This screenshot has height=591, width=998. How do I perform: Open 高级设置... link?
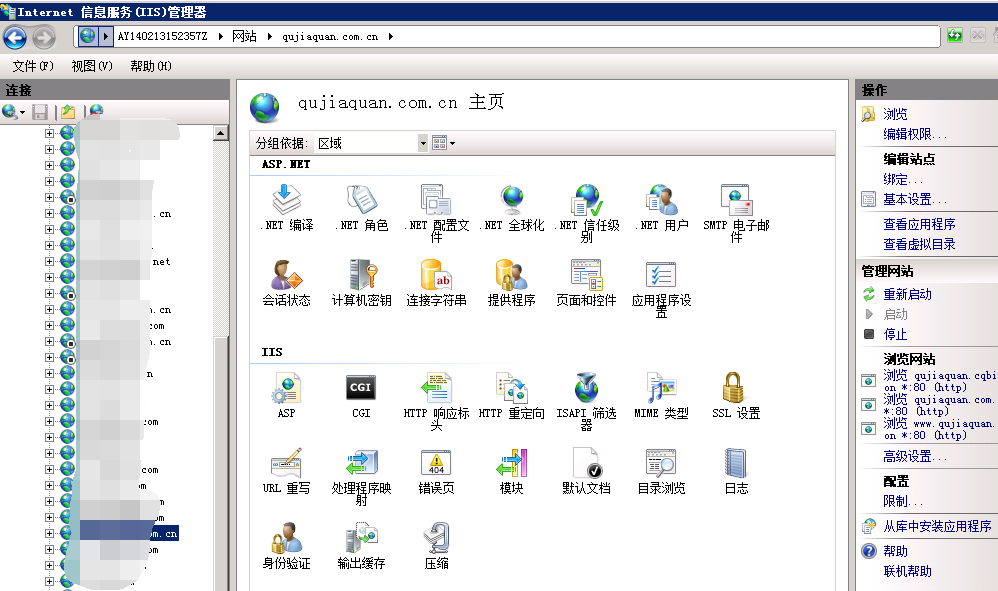click(915, 457)
